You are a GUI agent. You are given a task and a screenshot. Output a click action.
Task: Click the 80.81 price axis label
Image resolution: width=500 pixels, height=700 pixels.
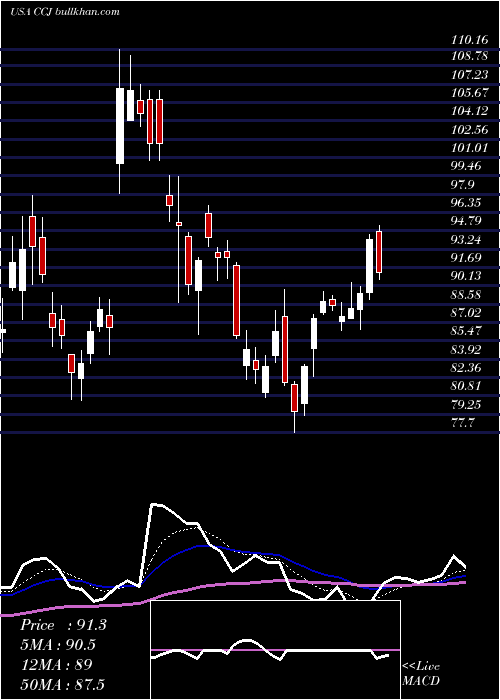point(466,386)
